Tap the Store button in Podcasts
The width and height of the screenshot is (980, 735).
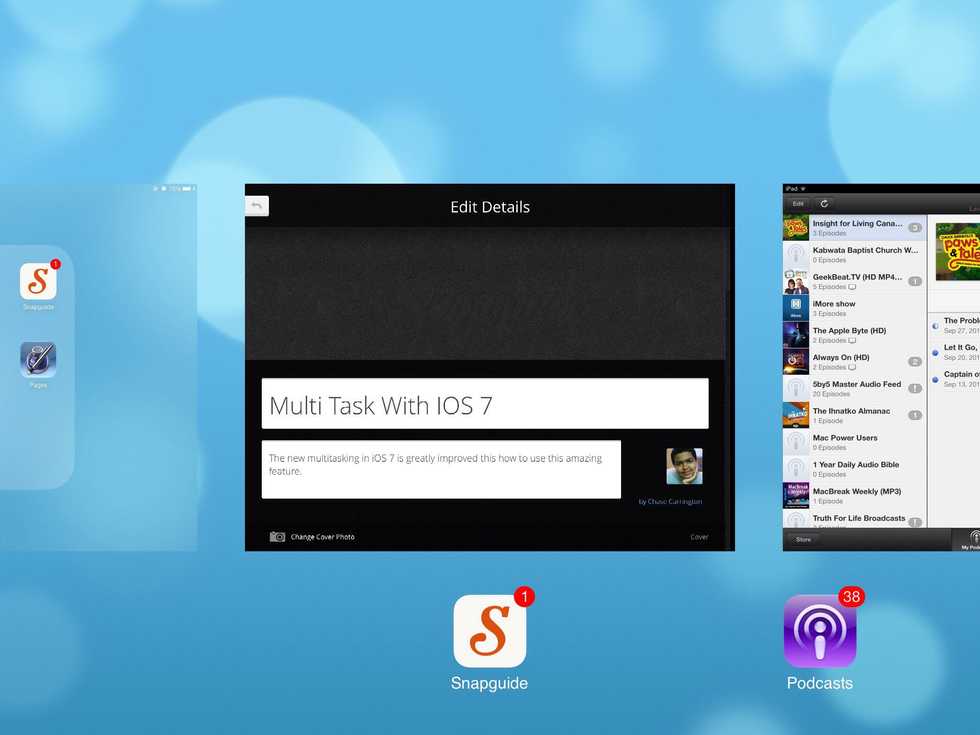pyautogui.click(x=803, y=540)
